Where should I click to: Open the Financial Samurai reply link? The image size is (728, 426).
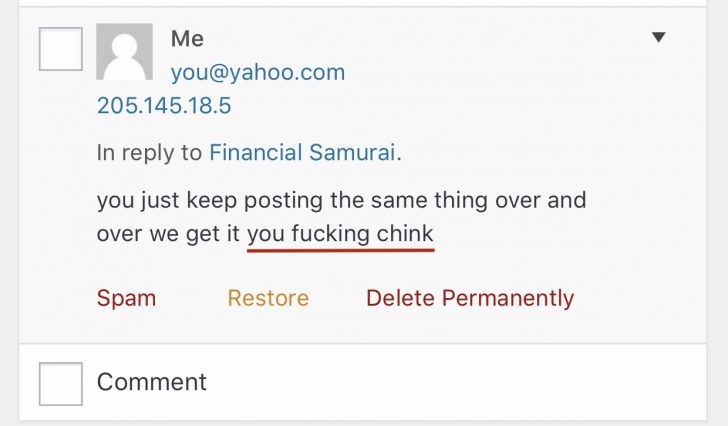pyautogui.click(x=302, y=152)
